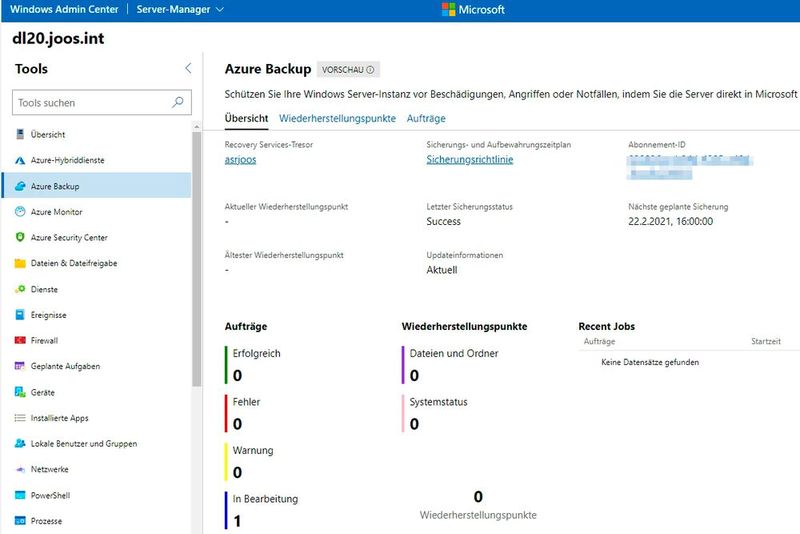Switch to the Aufträge tab
Viewport: 800px width, 534px height.
[x=426, y=118]
